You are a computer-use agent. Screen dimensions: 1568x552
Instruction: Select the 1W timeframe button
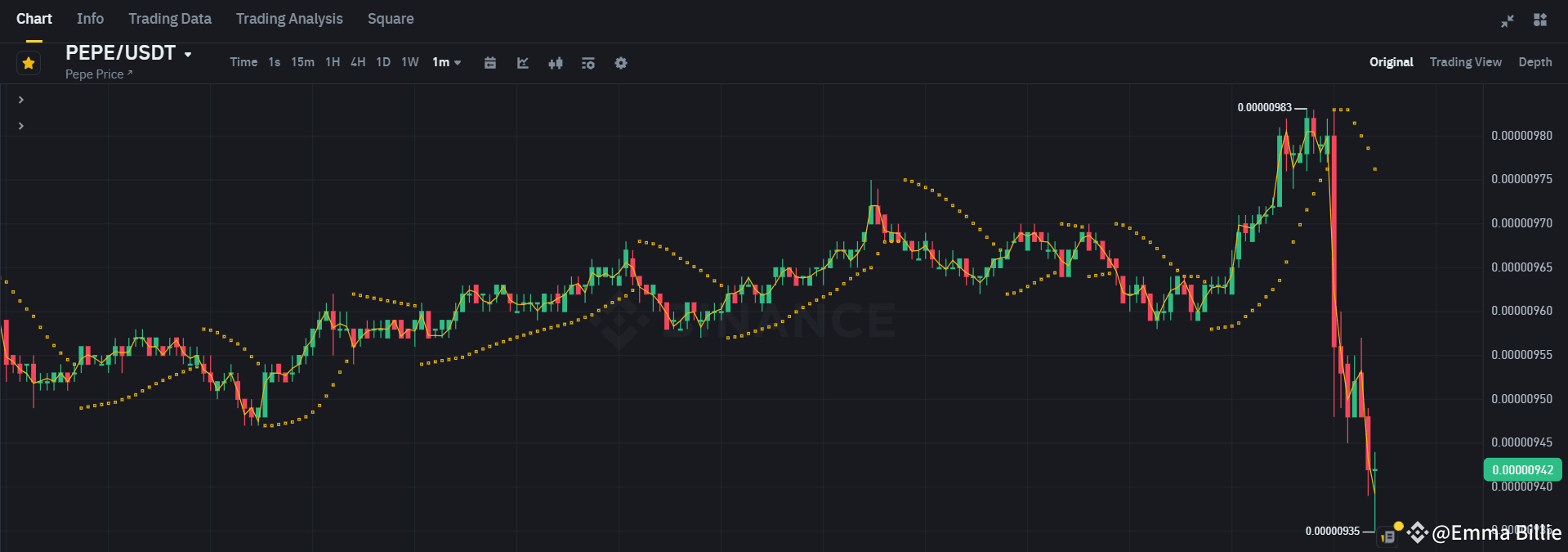pyautogui.click(x=409, y=61)
